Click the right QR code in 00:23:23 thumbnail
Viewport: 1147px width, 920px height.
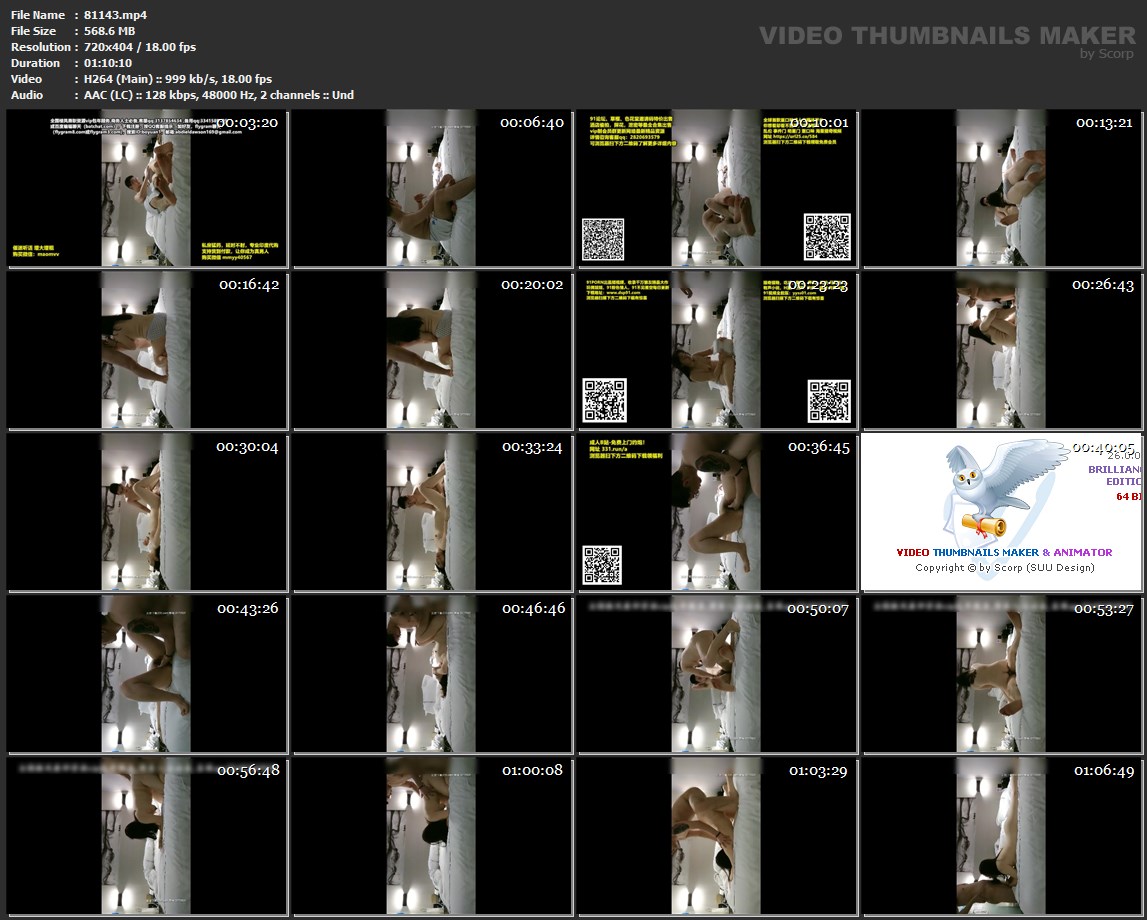coord(829,401)
